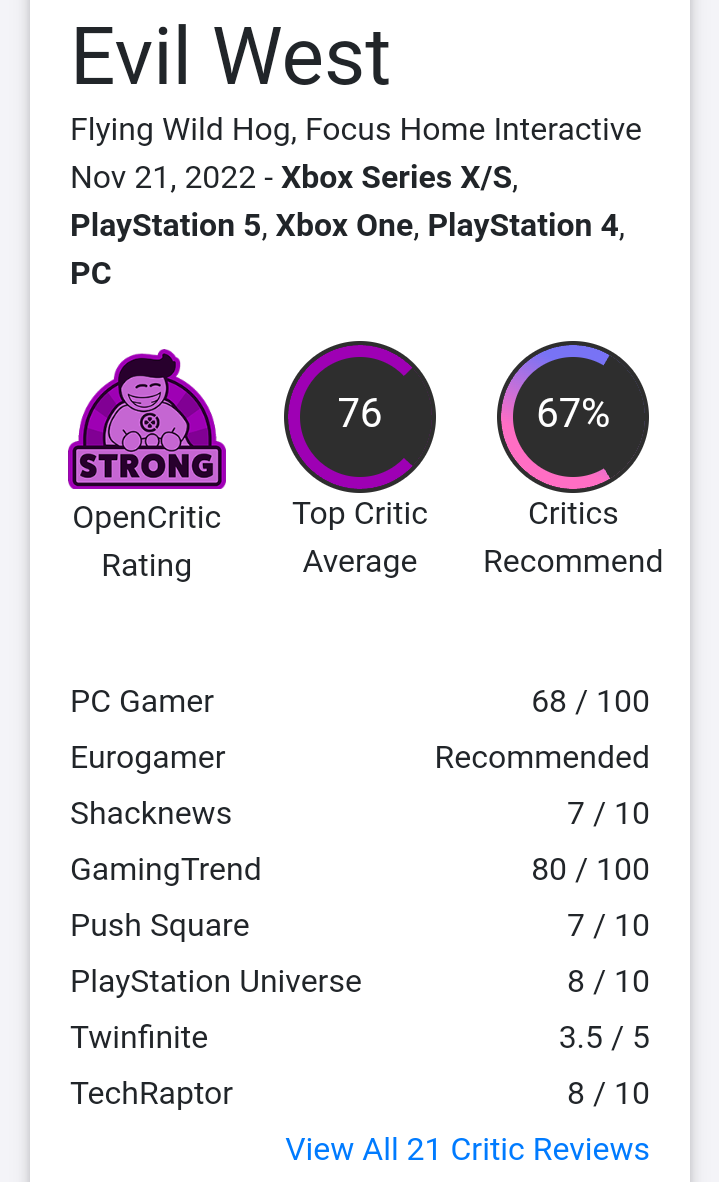
Task: Click the Strong OpenCritic rating badge icon
Action: [147, 419]
